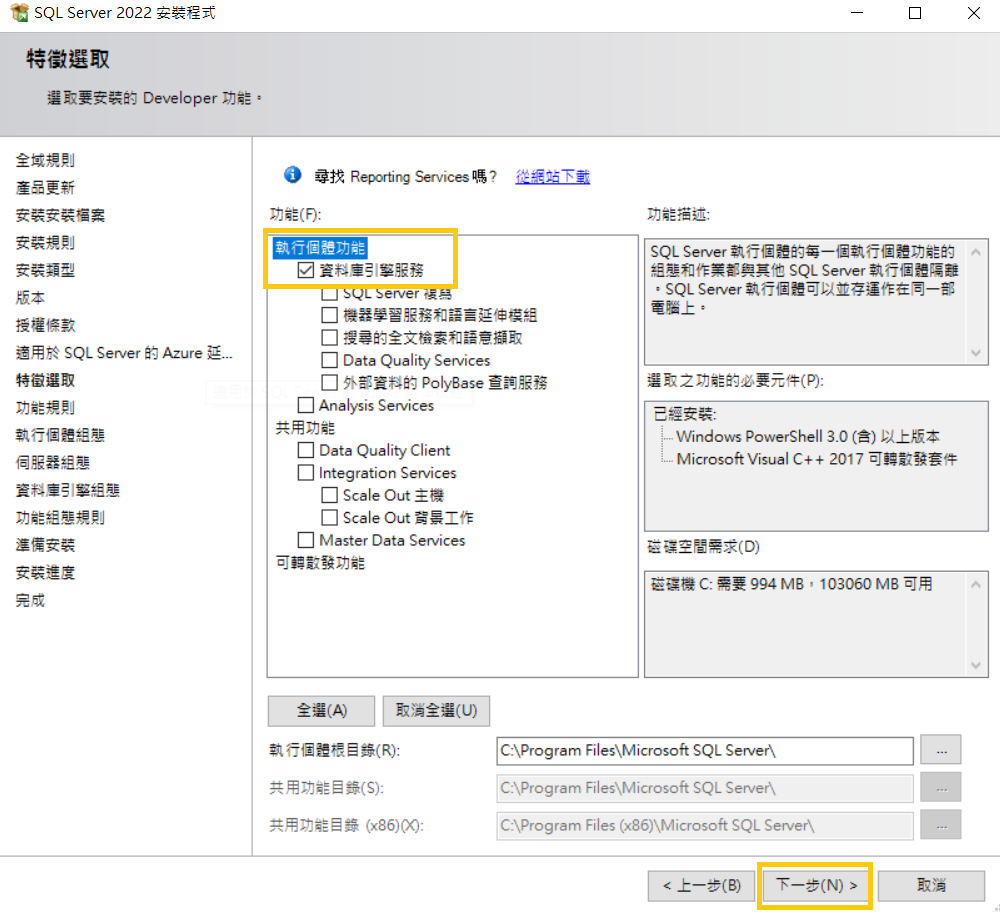Go back with the 上一步(B) button
The width and height of the screenshot is (1000, 912).
702,885
